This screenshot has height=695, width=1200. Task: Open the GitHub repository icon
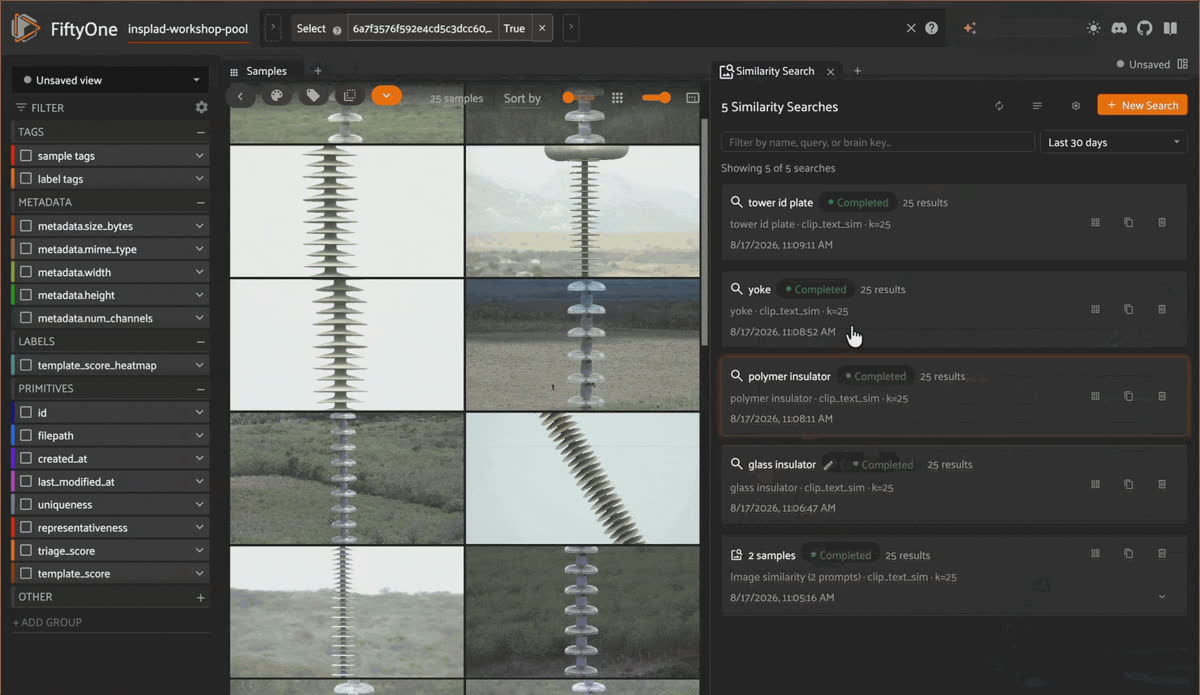coord(1145,28)
